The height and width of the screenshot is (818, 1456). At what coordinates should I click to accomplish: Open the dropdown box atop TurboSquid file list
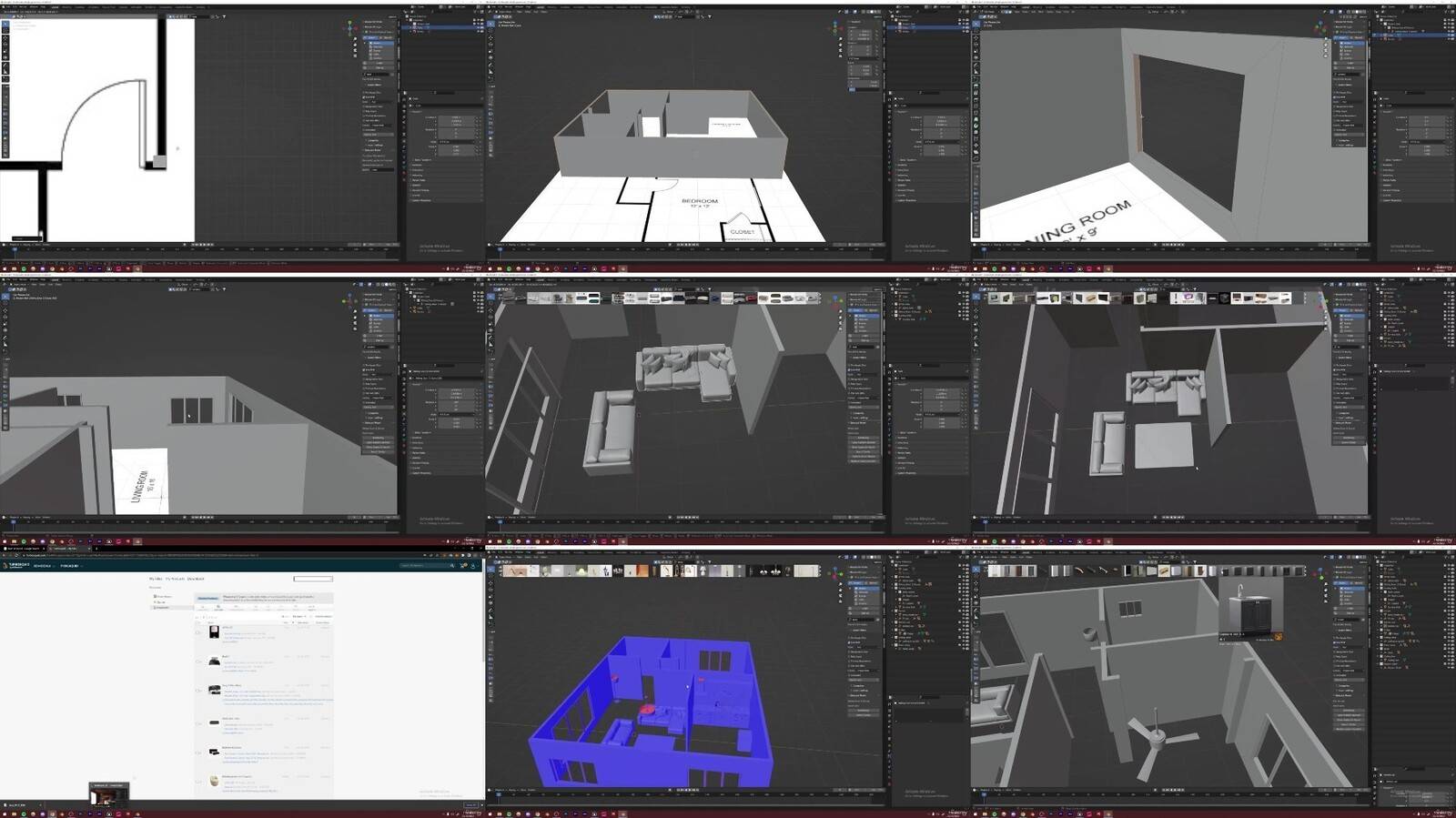click(x=313, y=579)
